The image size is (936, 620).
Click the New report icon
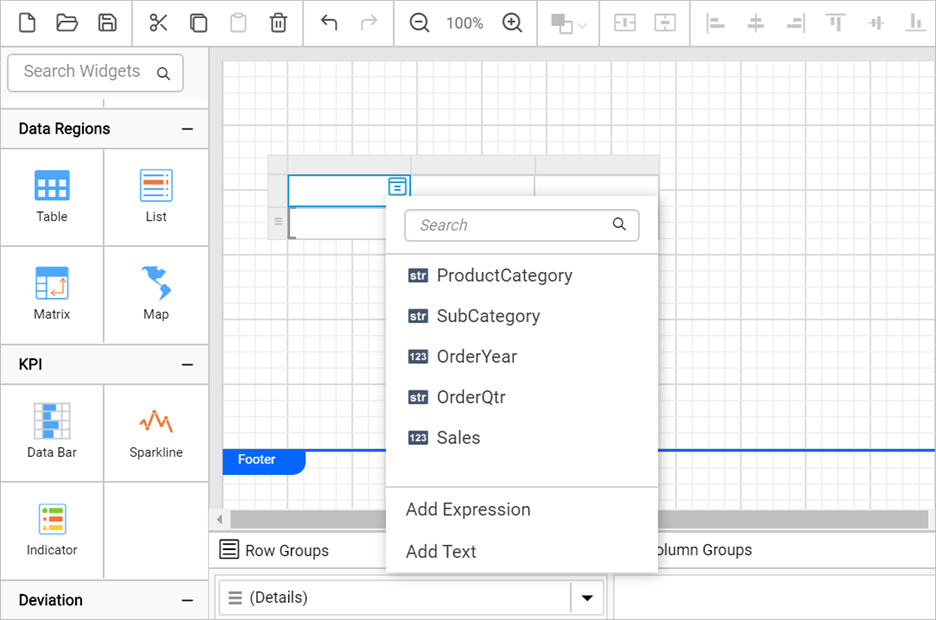coord(27,23)
